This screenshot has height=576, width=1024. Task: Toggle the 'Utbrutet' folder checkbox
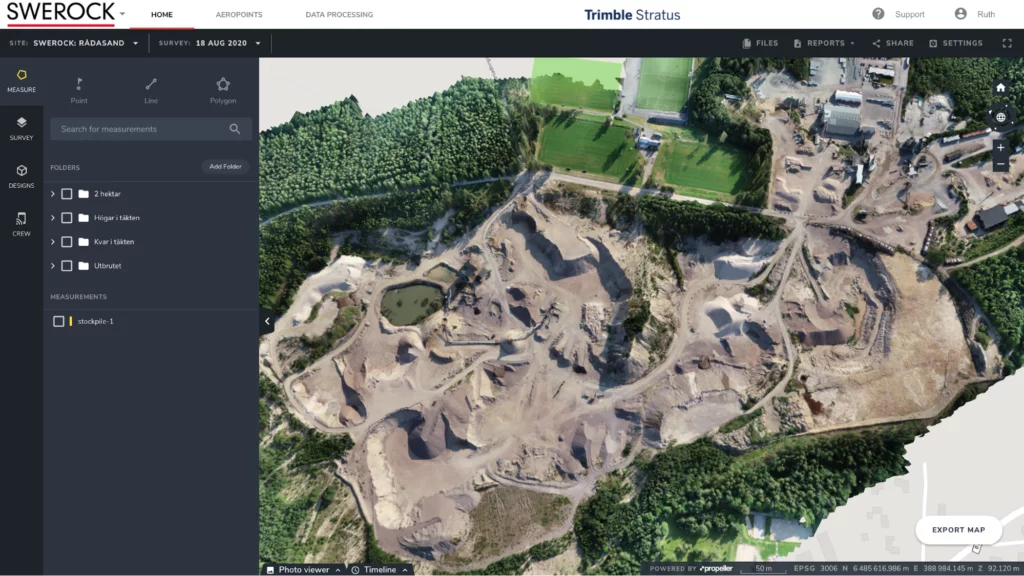(x=67, y=266)
